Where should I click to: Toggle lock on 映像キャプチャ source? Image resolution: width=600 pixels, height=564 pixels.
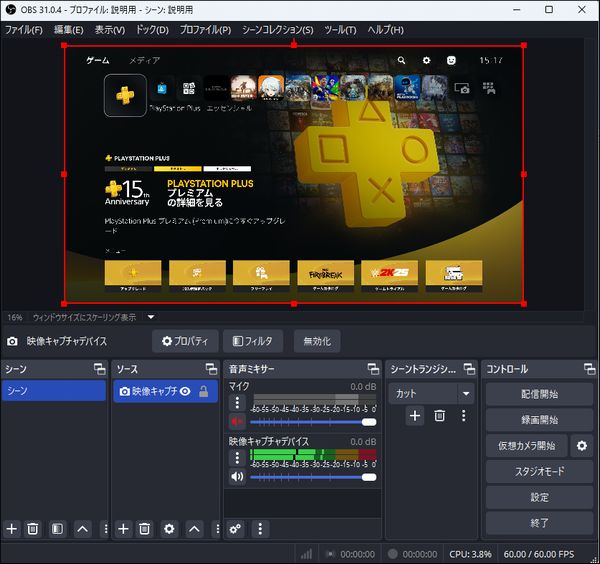(x=204, y=391)
